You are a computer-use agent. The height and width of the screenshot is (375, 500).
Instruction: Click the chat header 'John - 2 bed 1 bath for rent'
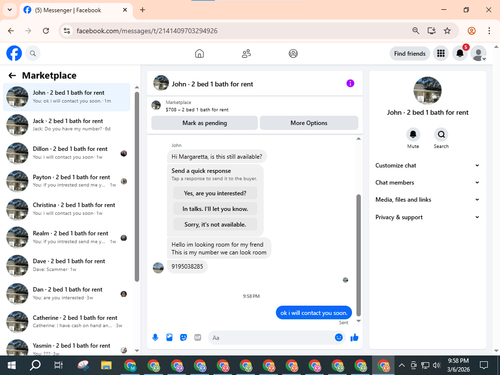pyautogui.click(x=212, y=84)
